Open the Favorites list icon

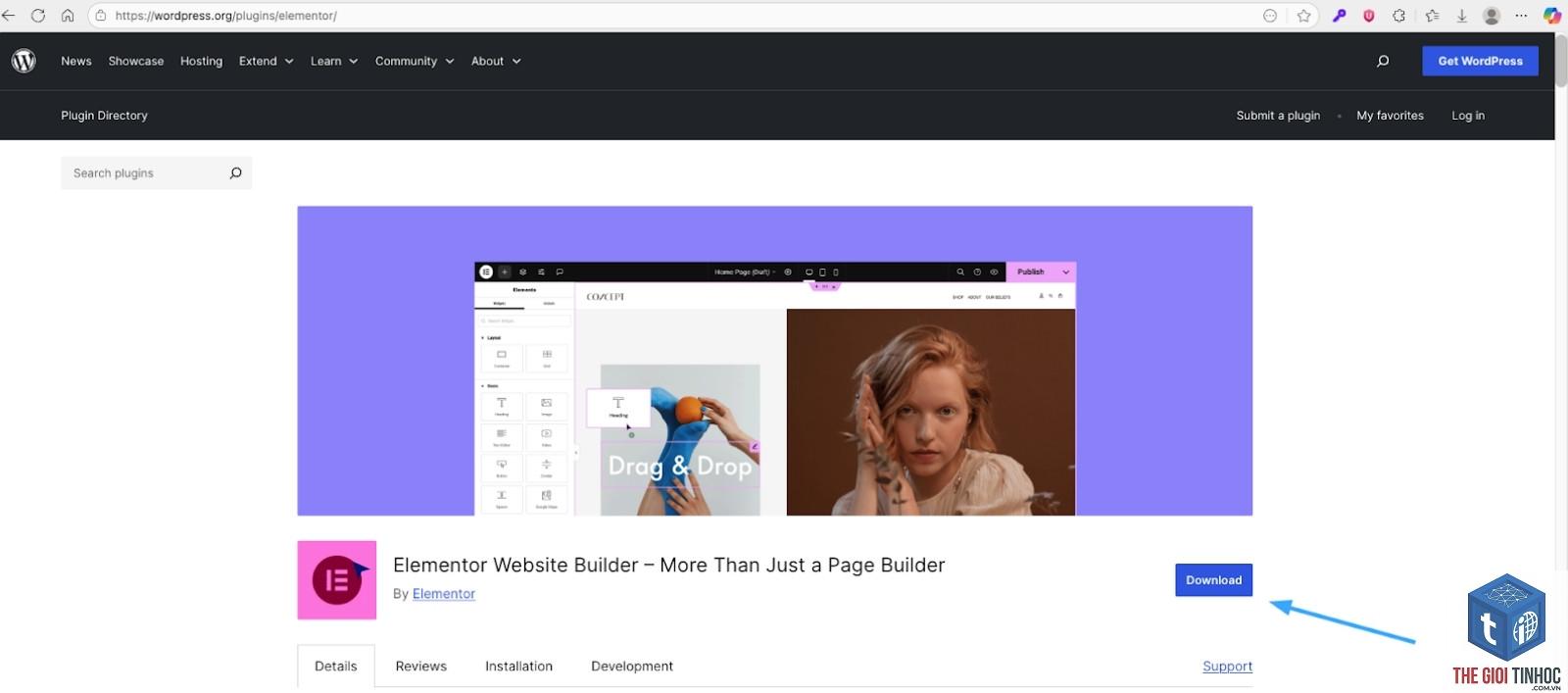pos(1432,16)
